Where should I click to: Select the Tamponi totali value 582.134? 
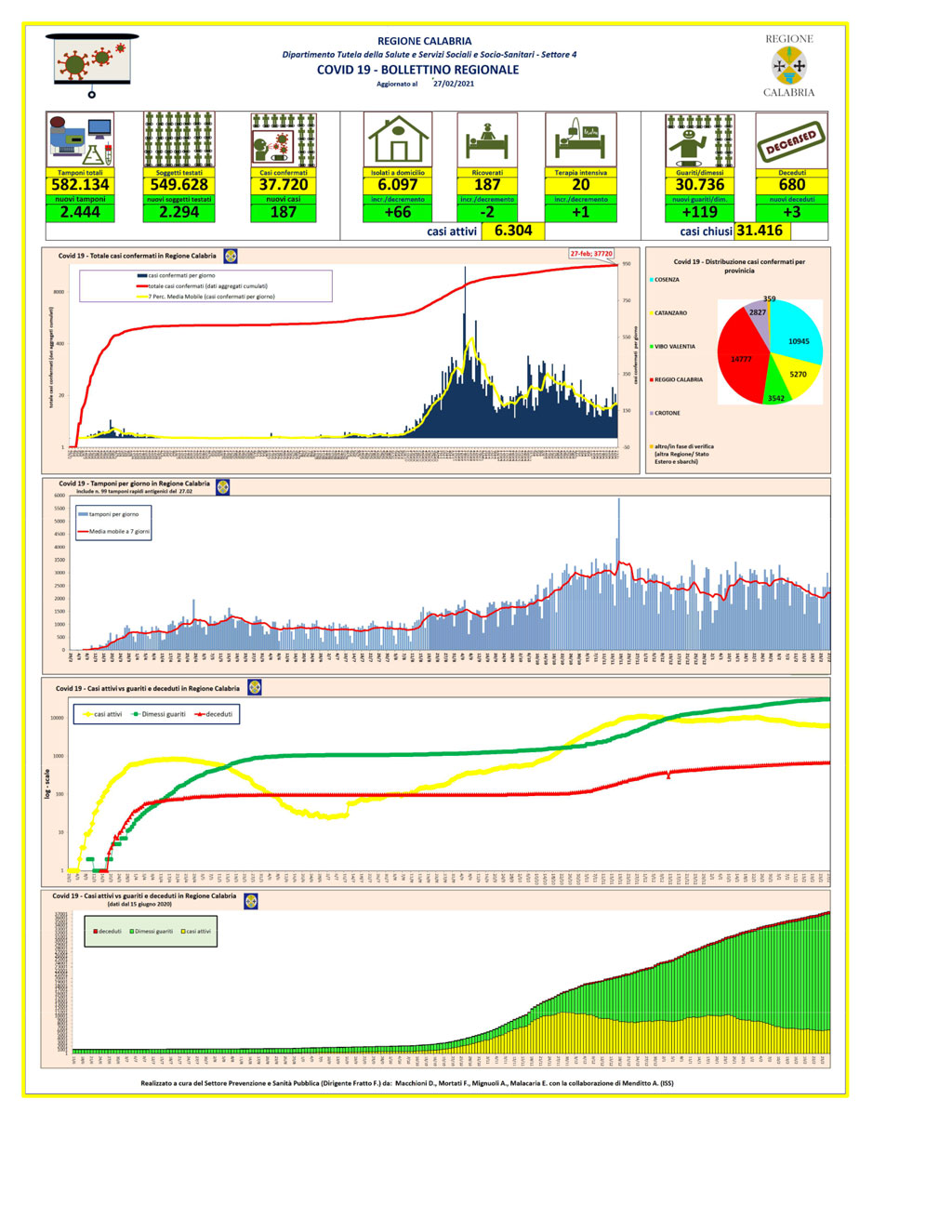[81, 185]
